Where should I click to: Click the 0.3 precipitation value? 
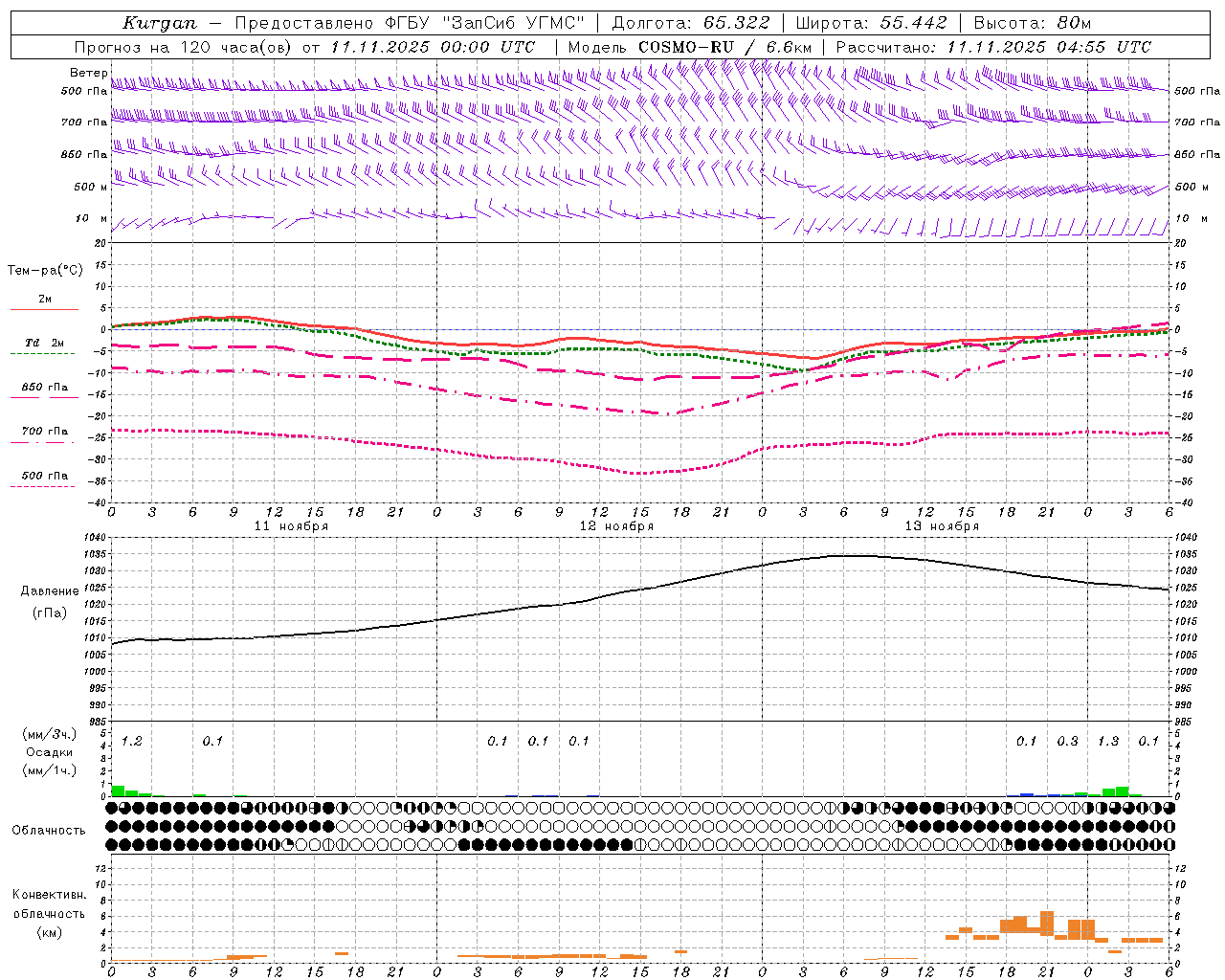pos(1067,742)
